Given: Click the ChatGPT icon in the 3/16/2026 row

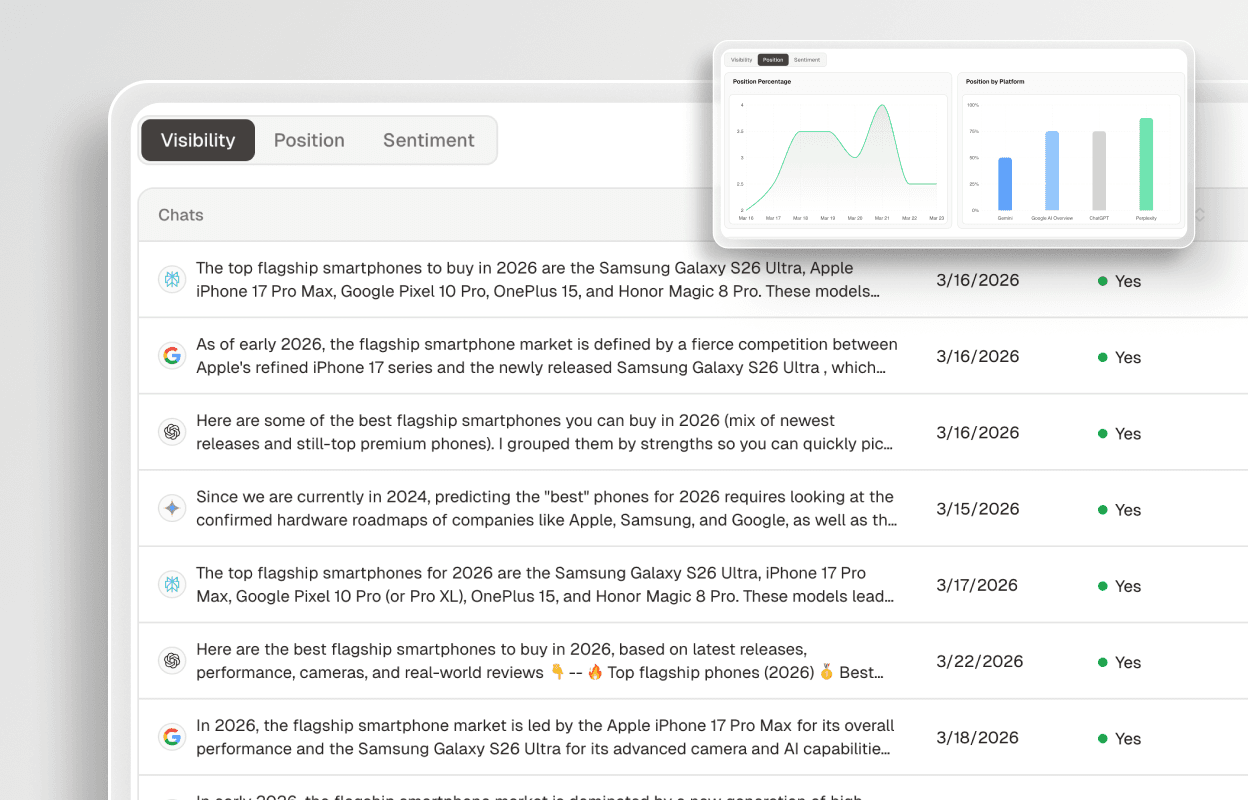Looking at the screenshot, I should [x=172, y=432].
